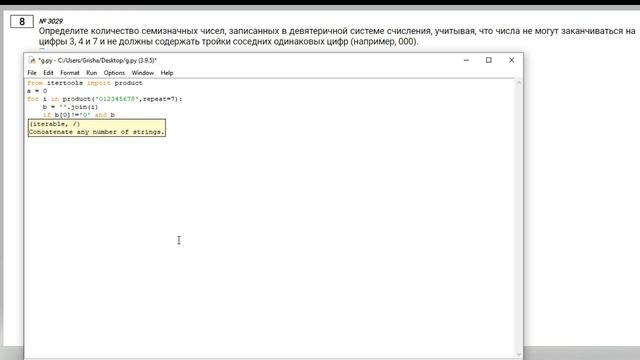Click the 'for i in product' loop line

point(105,99)
